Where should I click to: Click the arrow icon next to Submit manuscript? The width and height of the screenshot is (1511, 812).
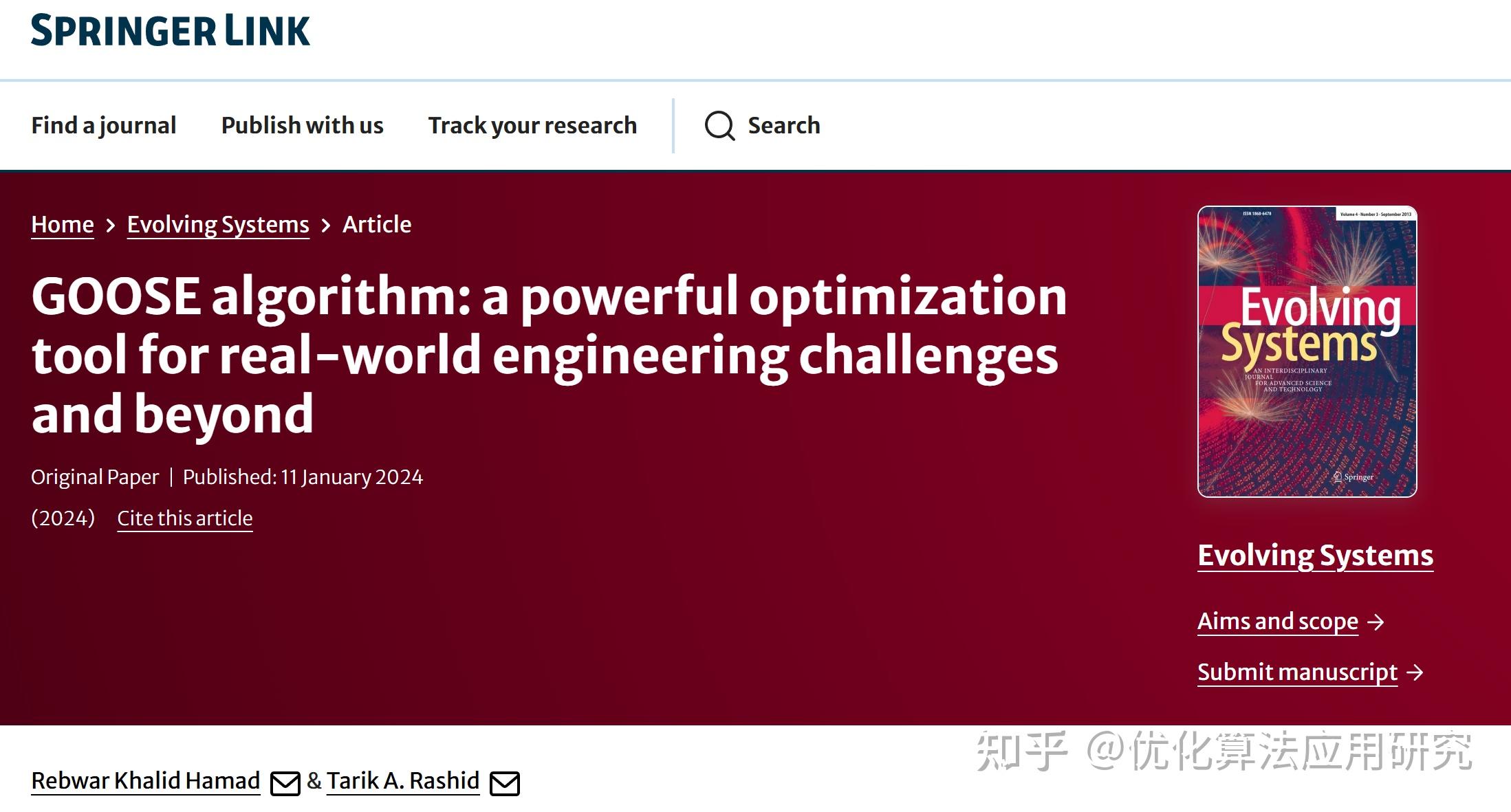point(1415,672)
